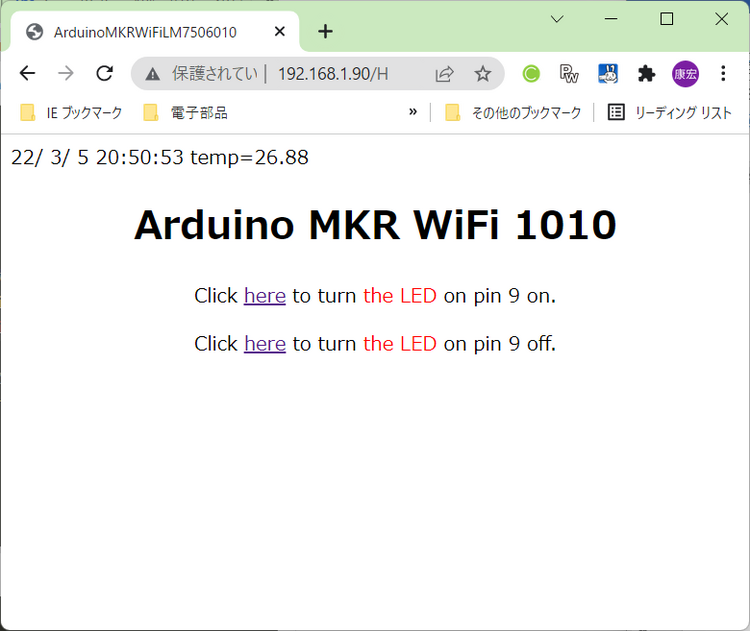Click the 'here' link to turn LED off

pos(265,344)
